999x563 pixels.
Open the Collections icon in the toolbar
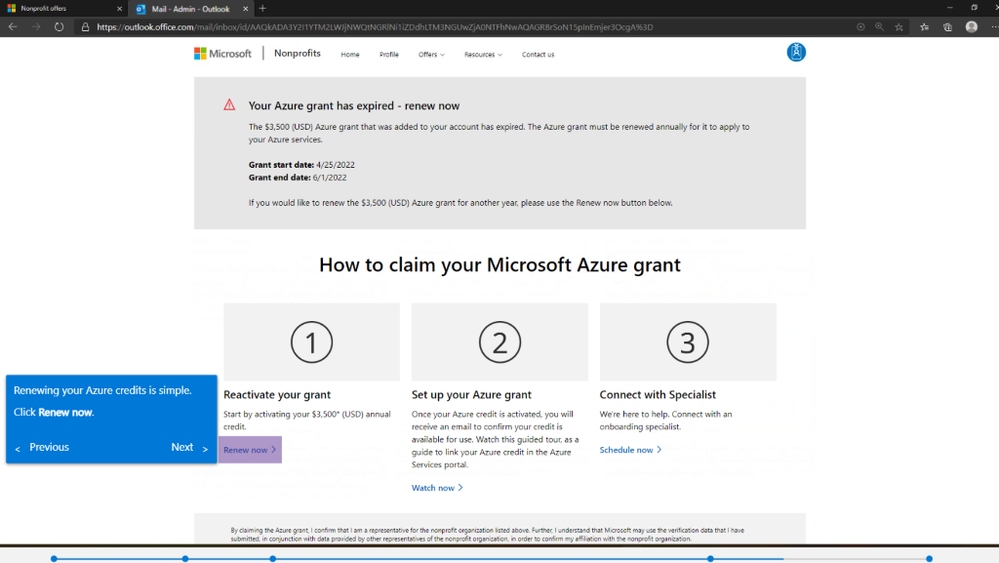(948, 27)
